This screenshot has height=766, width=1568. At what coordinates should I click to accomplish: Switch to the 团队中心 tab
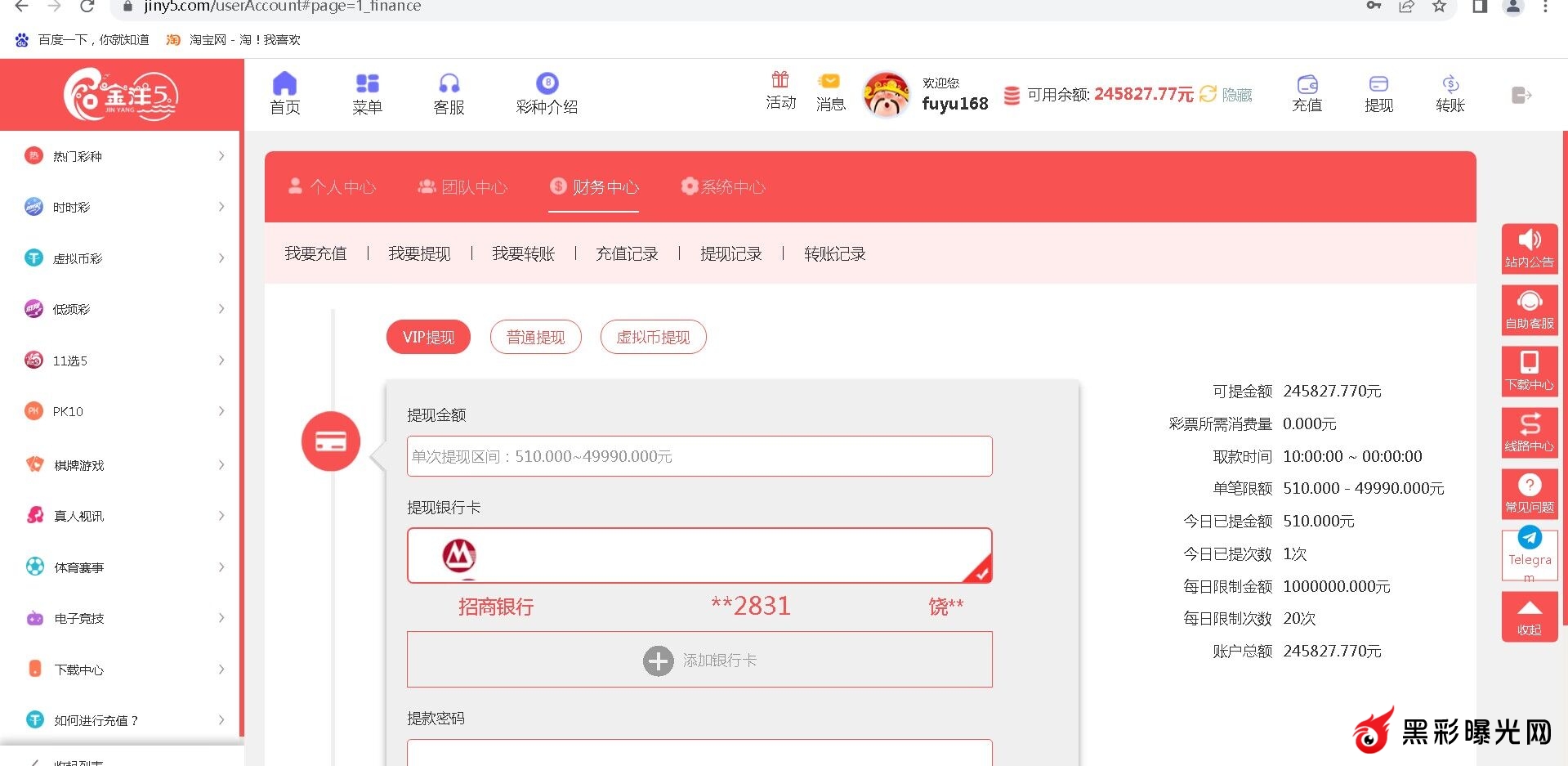click(x=463, y=187)
